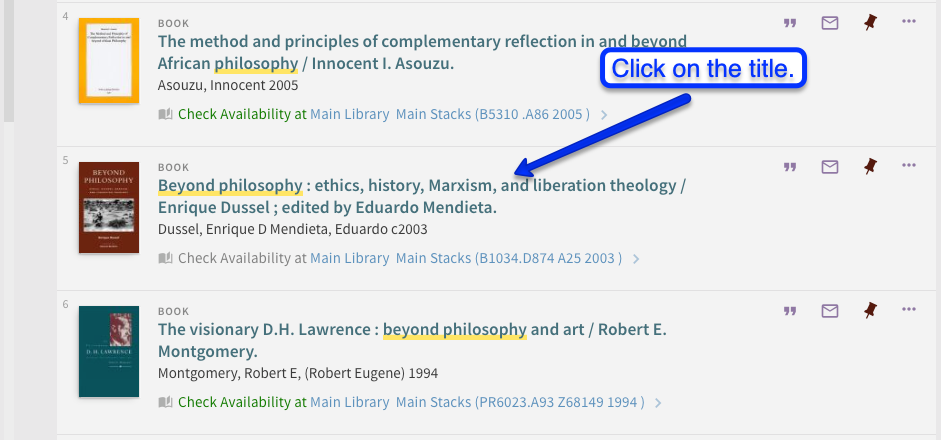This screenshot has height=440, width=941.
Task: Expand availability chevron for B1034.D874 call number
Action: (x=636, y=259)
